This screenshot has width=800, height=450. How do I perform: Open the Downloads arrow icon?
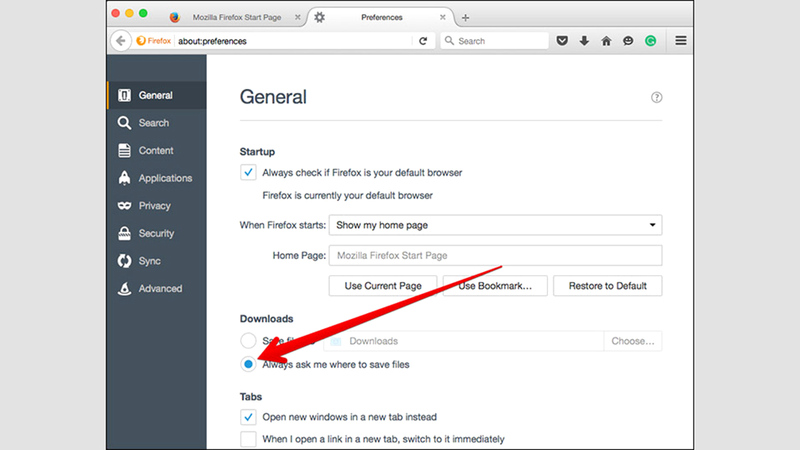[x=584, y=41]
